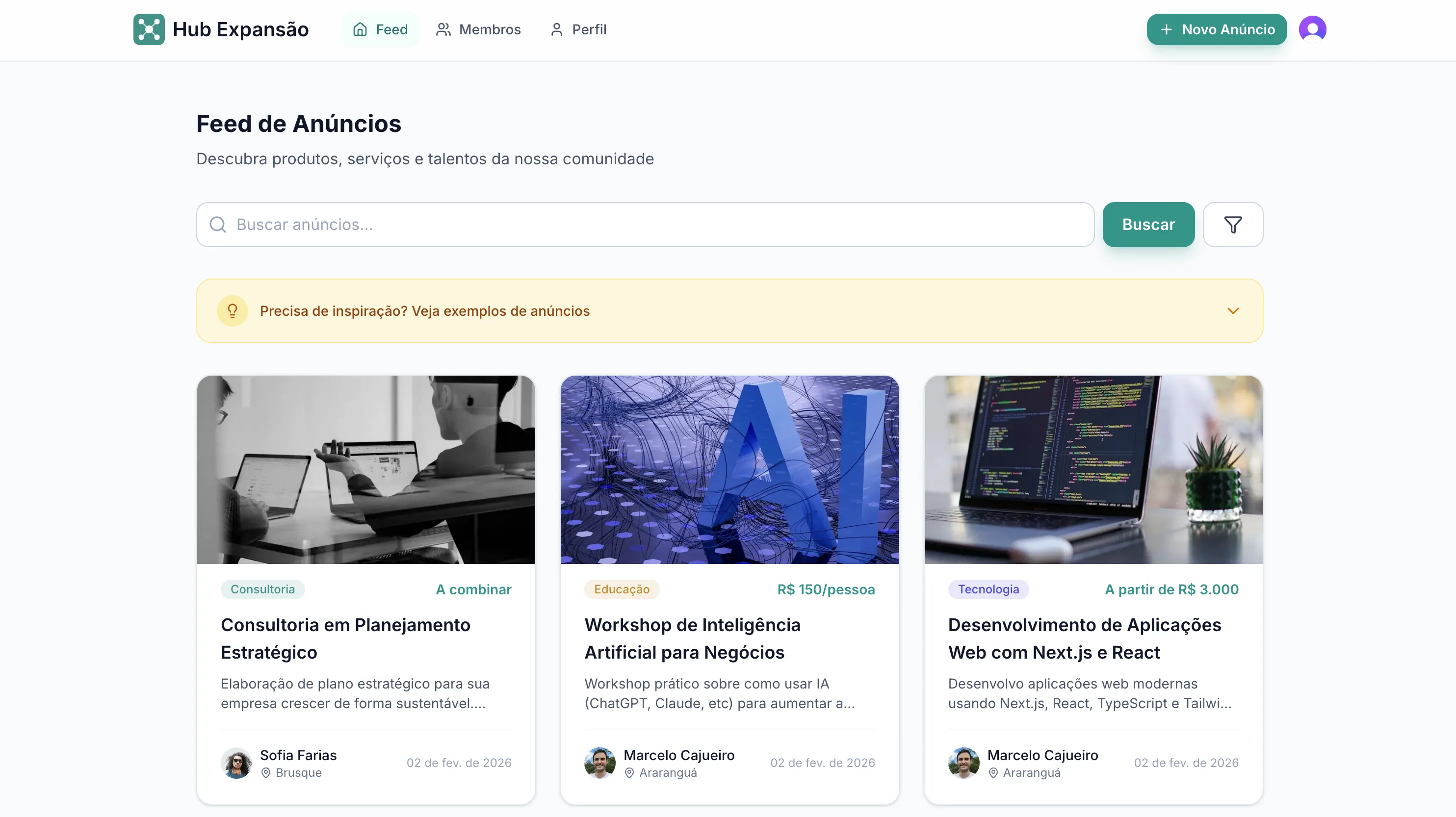Switch to the Membros tab
The image size is (1456, 817).
(x=479, y=29)
